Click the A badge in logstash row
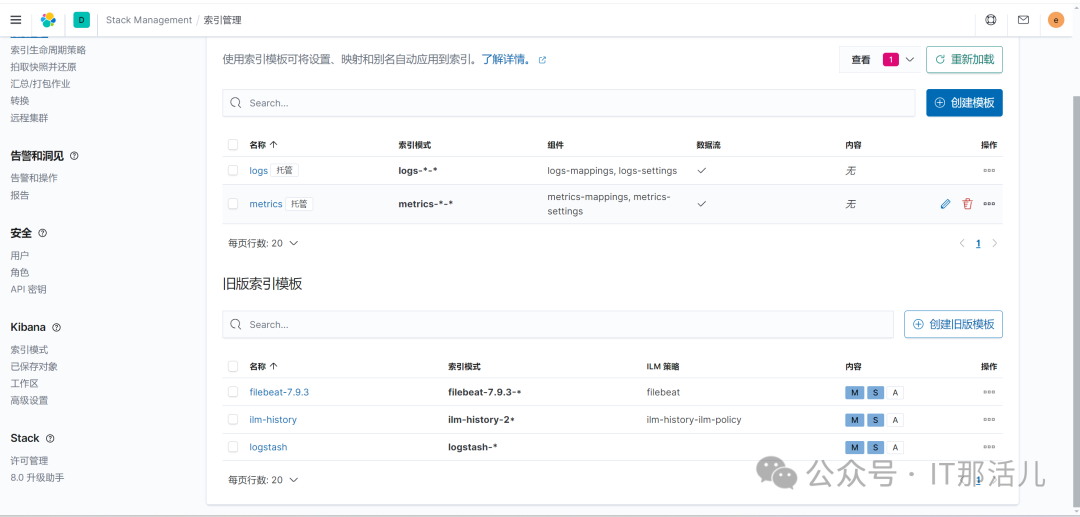This screenshot has width=1080, height=517. (895, 447)
